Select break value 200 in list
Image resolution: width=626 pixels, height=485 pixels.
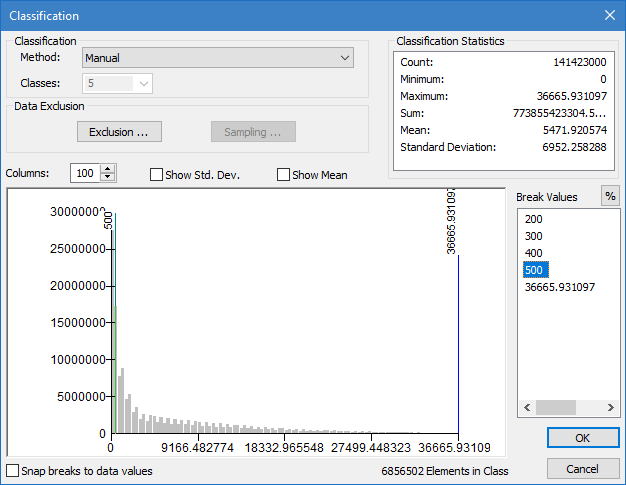pyautogui.click(x=533, y=219)
